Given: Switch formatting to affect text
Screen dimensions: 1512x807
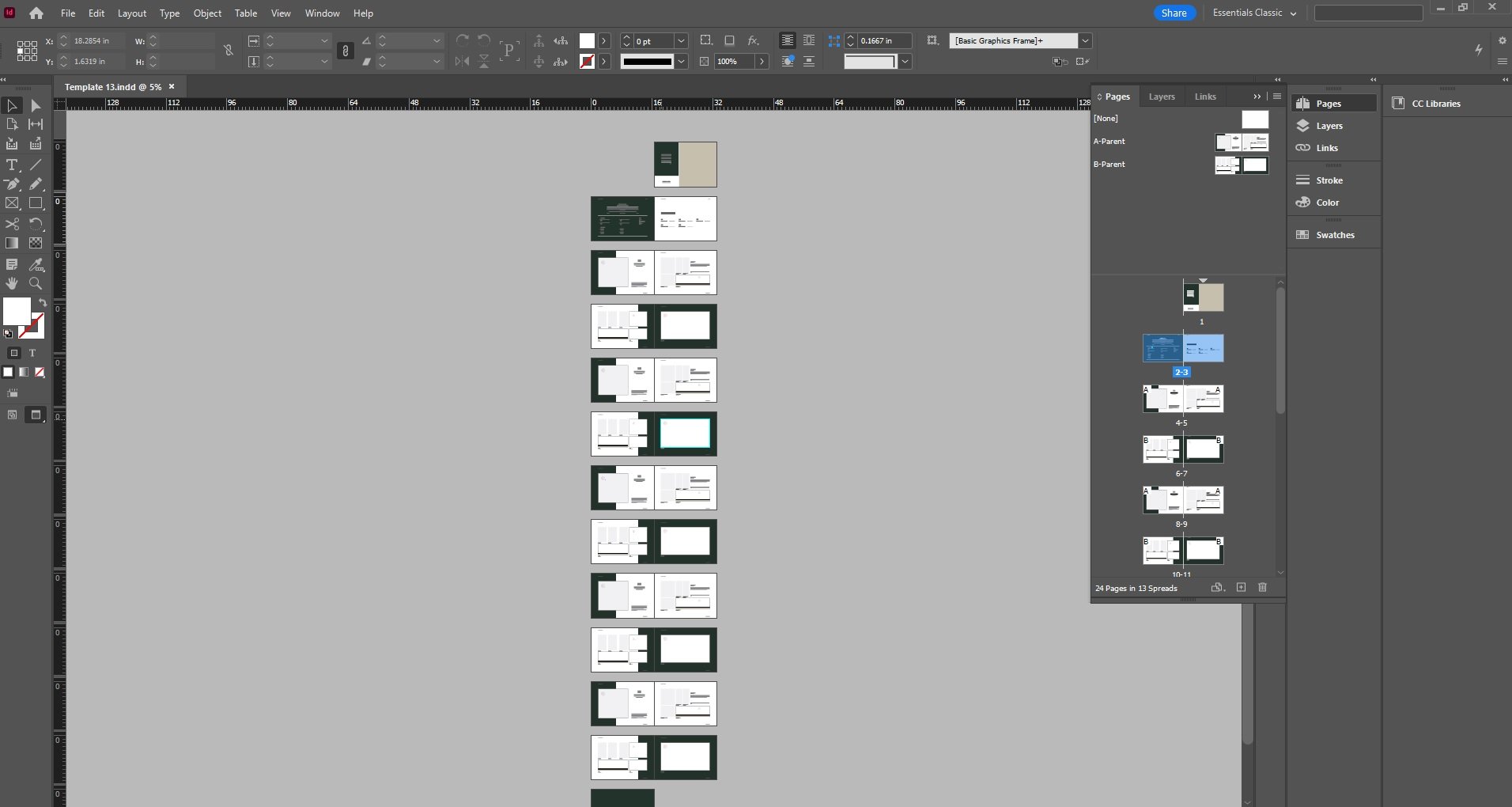Looking at the screenshot, I should [32, 353].
